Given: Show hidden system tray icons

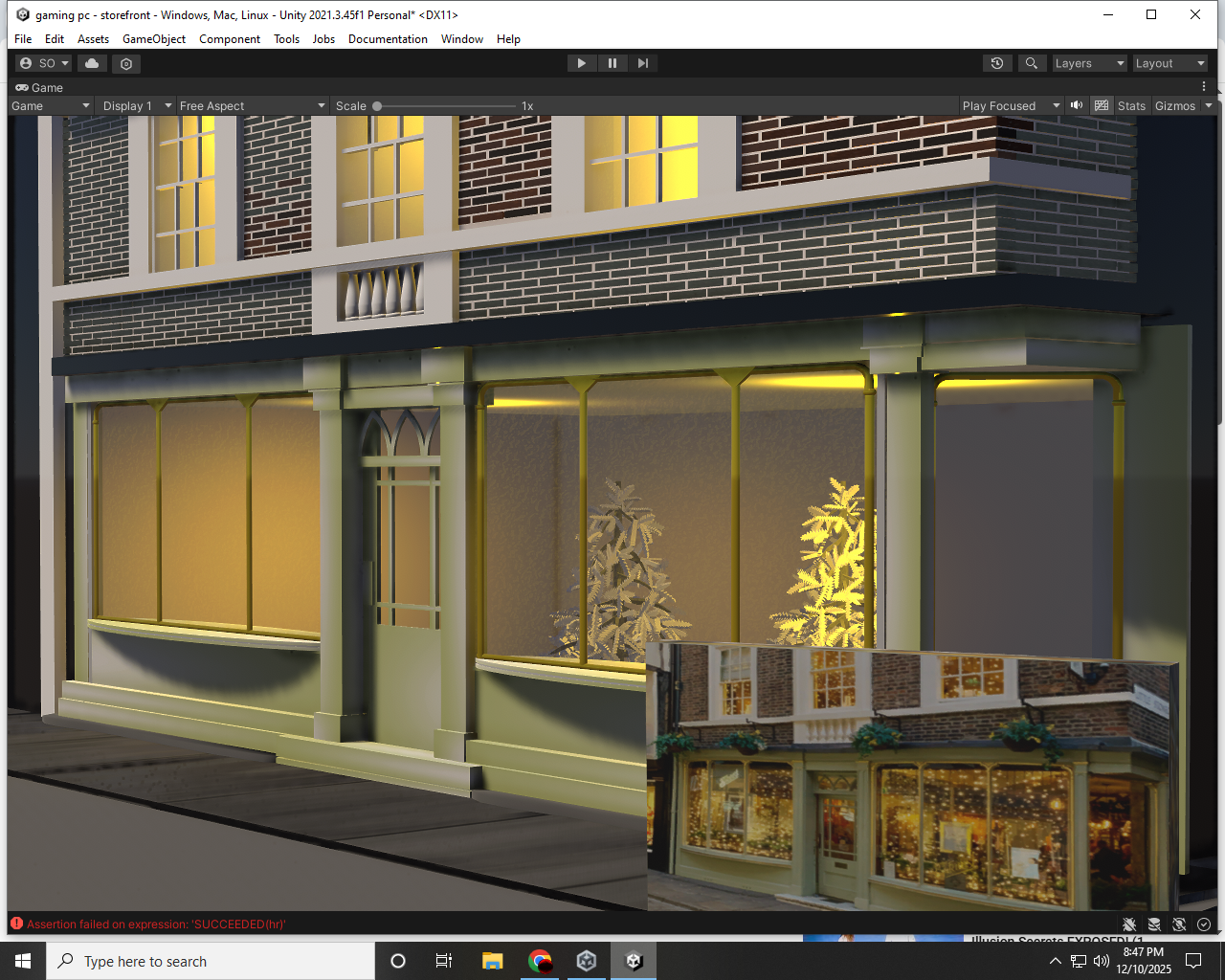Looking at the screenshot, I should [1055, 961].
